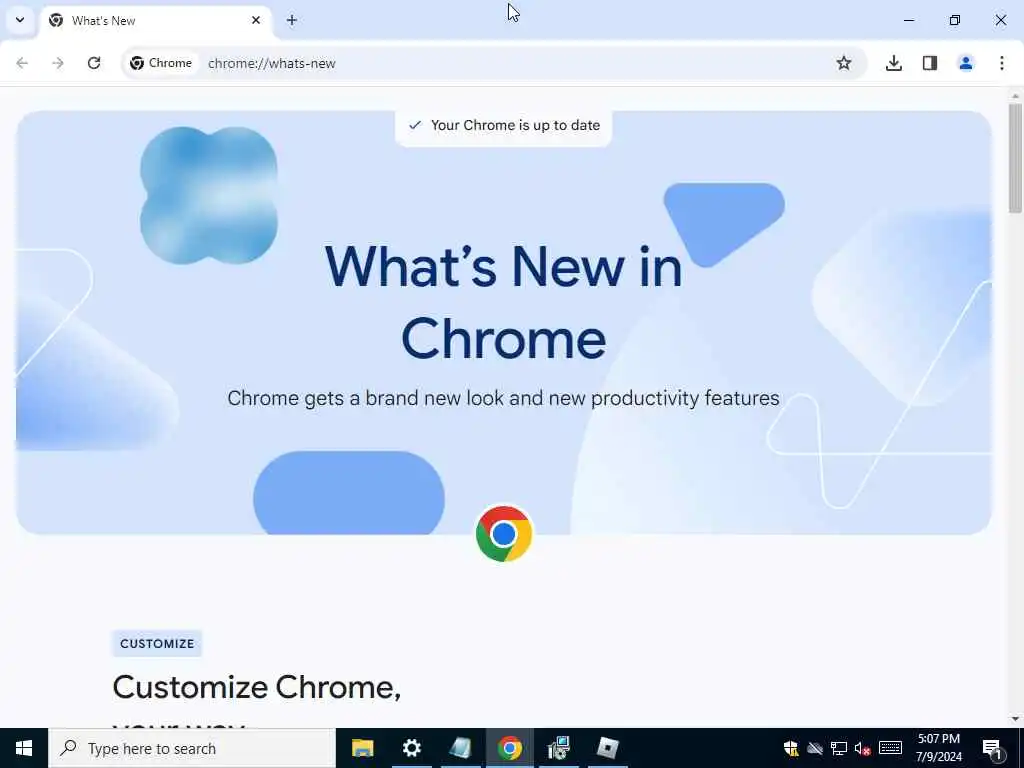Viewport: 1024px width, 768px height.
Task: Click the Chrome site info chip
Action: [161, 63]
